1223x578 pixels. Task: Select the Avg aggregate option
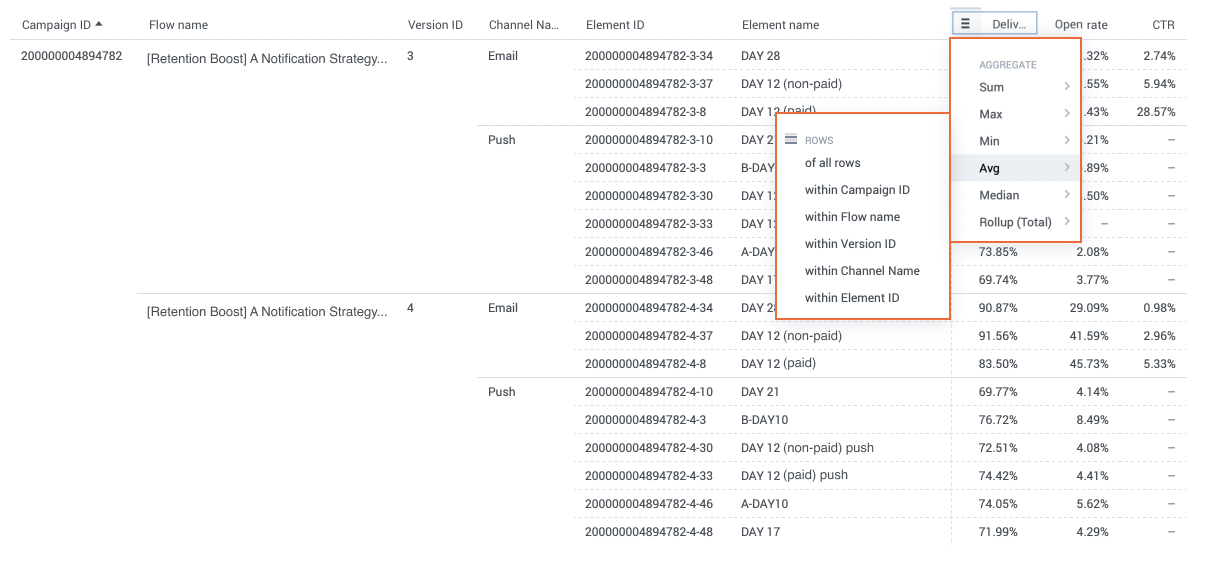click(990, 168)
